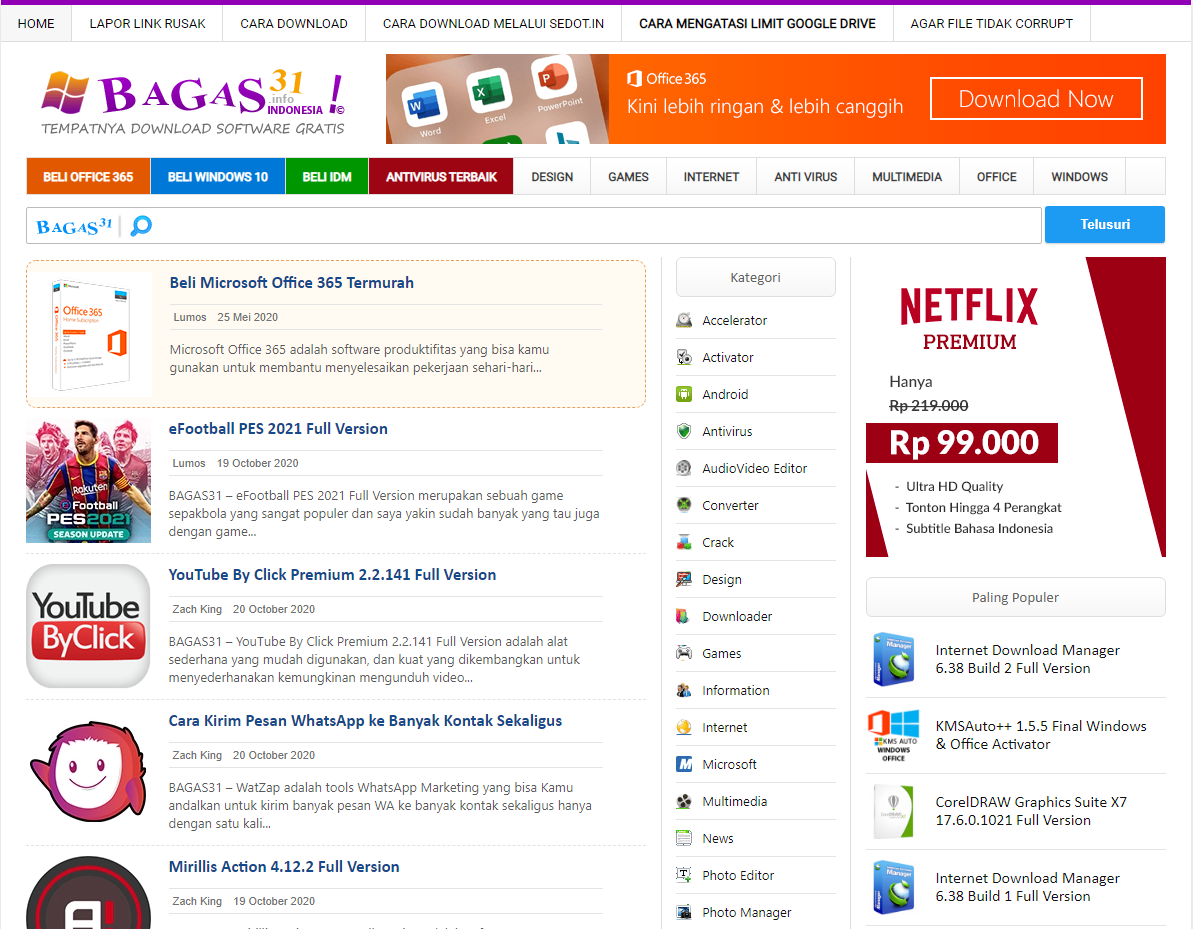
Task: Open Internet Download Manager 6.38 Build 1 link
Action: point(1027,888)
